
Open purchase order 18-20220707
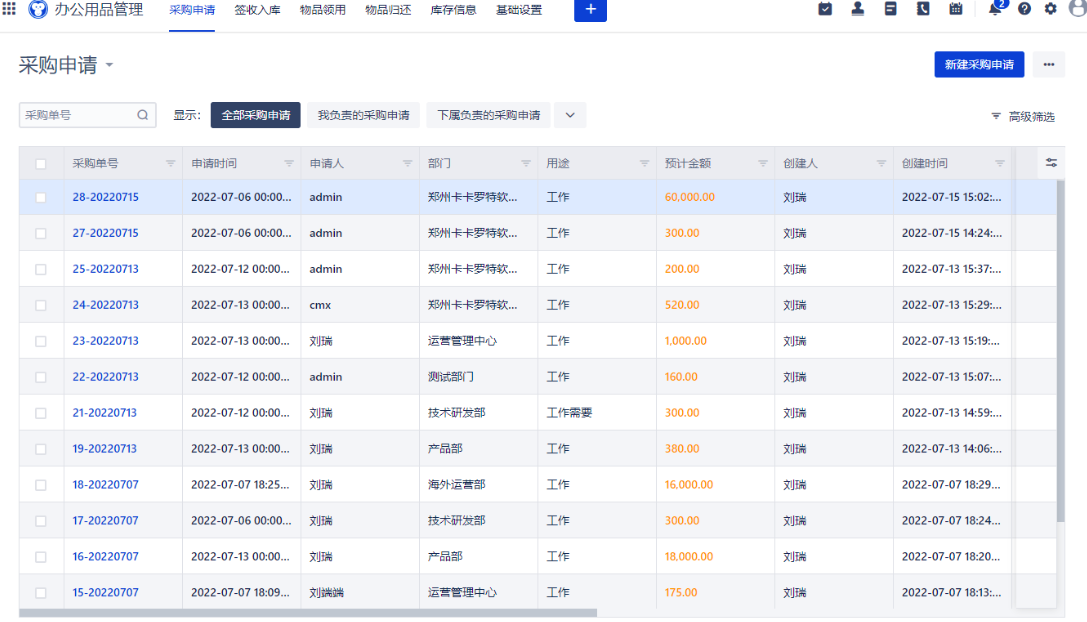[x=105, y=485]
